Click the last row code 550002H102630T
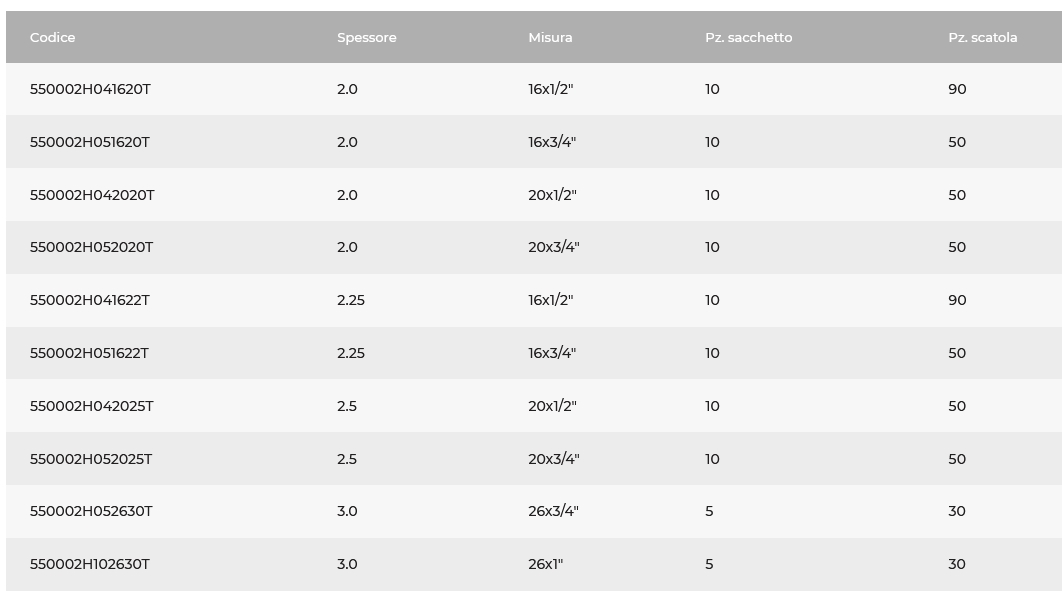Screen dimensions: 1062x603 90,564
